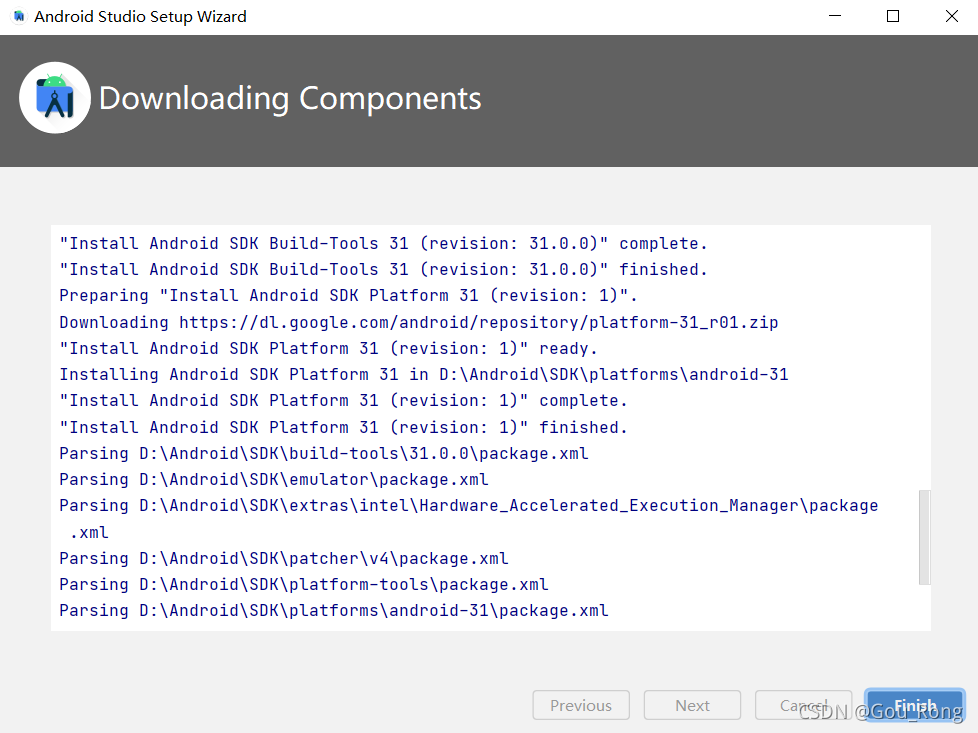Click the Build-Tools 31 'finished.' log line
Image resolution: width=978 pixels, height=733 pixels.
pyautogui.click(x=384, y=269)
